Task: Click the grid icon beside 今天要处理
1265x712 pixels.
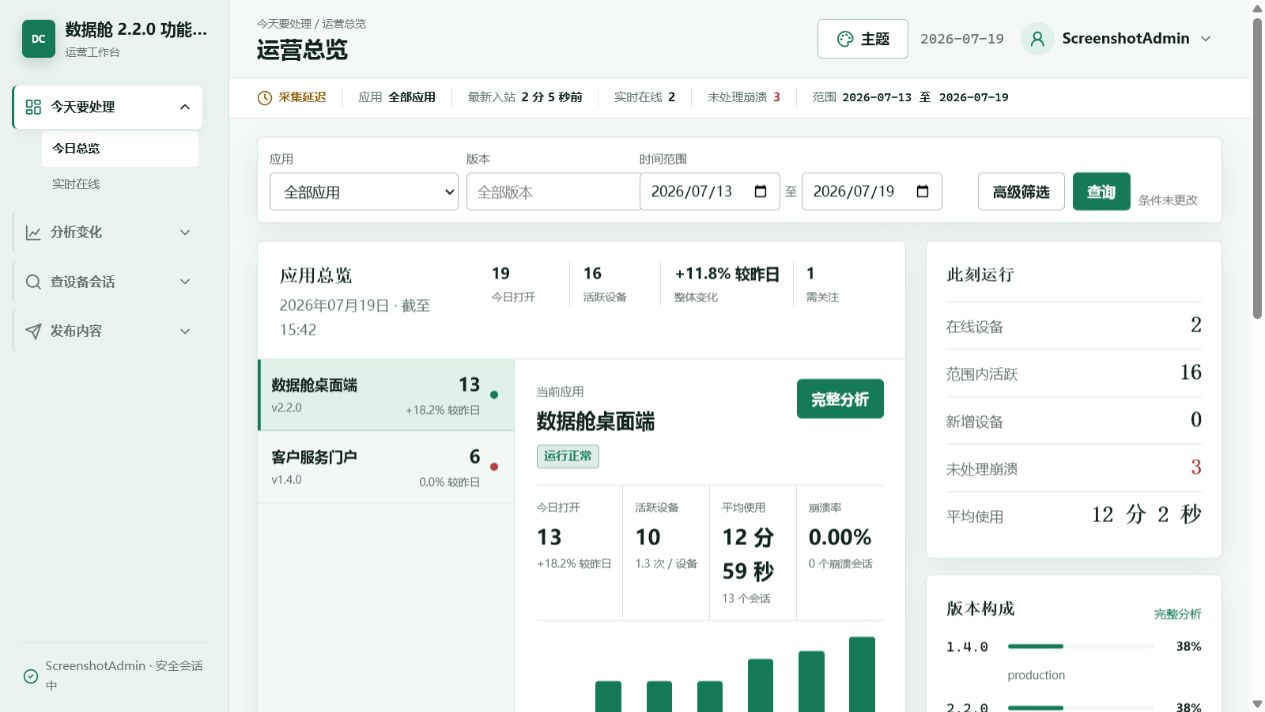Action: coord(33,107)
